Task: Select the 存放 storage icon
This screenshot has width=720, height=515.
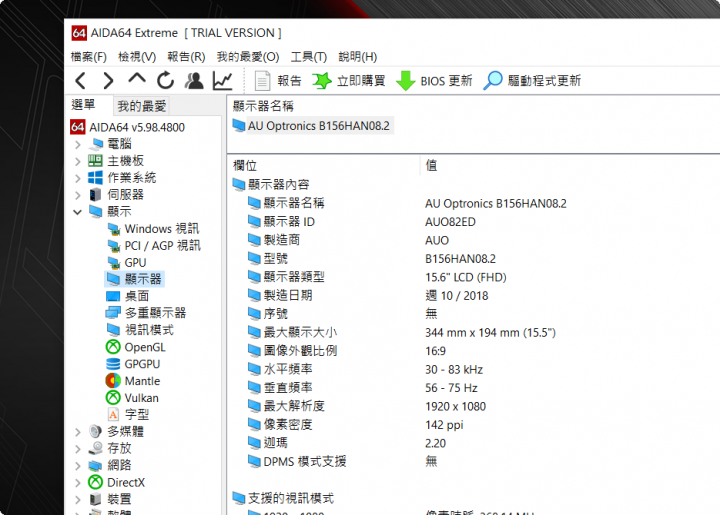Action: pyautogui.click(x=96, y=448)
